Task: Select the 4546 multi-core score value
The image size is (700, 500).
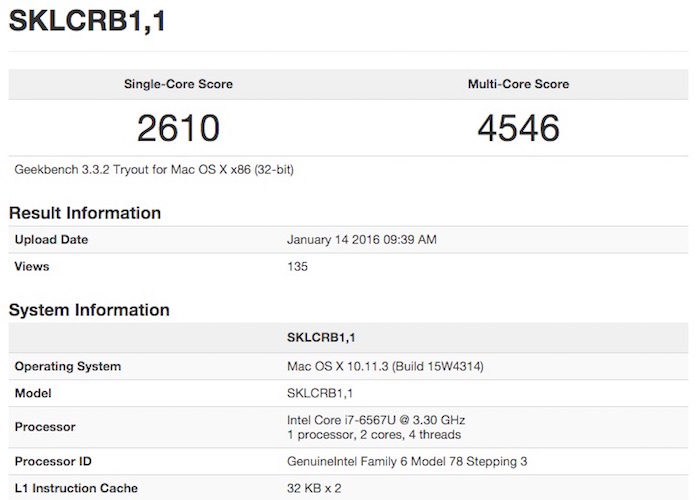Action: pos(517,128)
